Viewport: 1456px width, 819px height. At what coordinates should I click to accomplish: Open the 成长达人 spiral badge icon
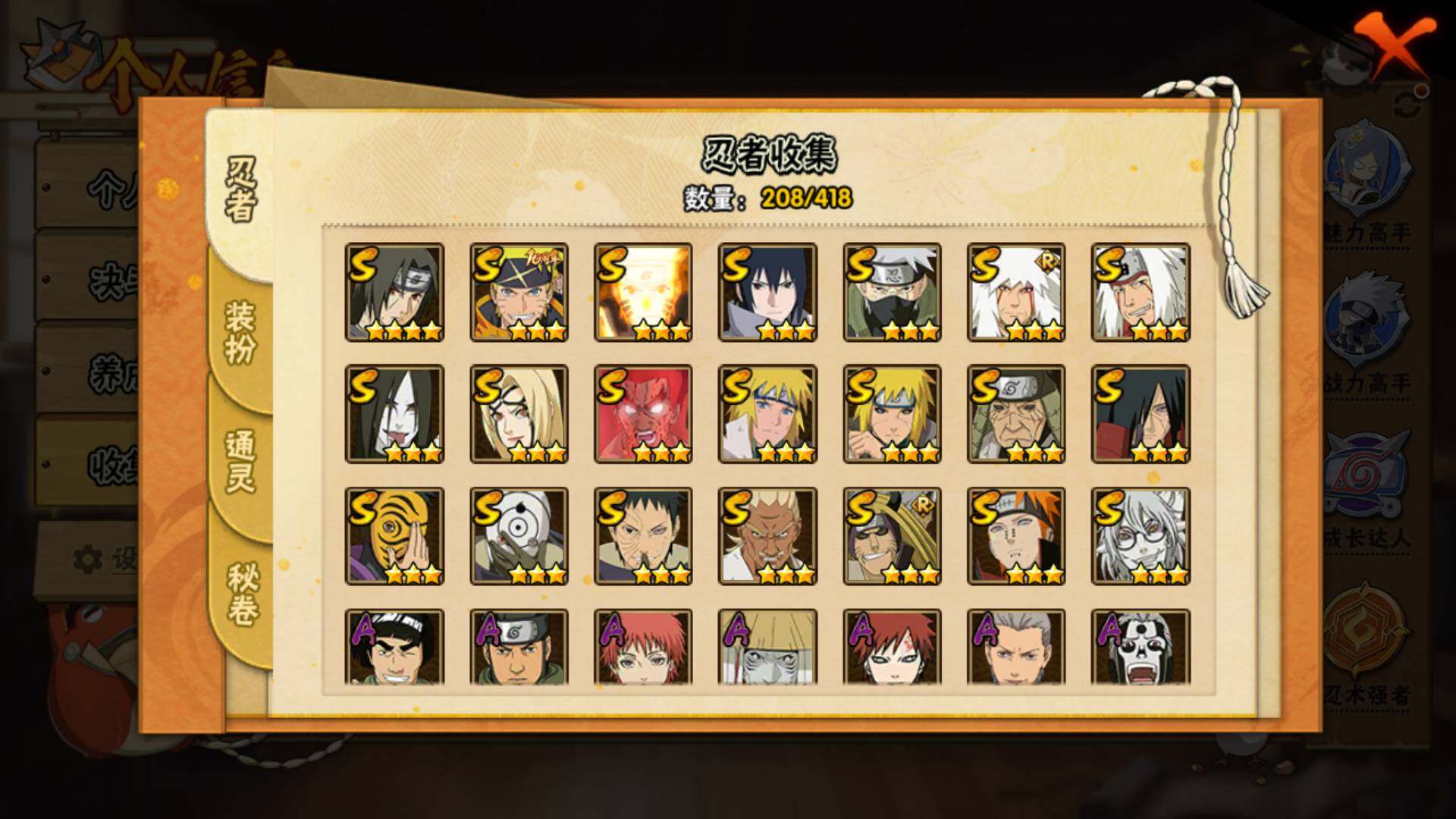pyautogui.click(x=1367, y=472)
